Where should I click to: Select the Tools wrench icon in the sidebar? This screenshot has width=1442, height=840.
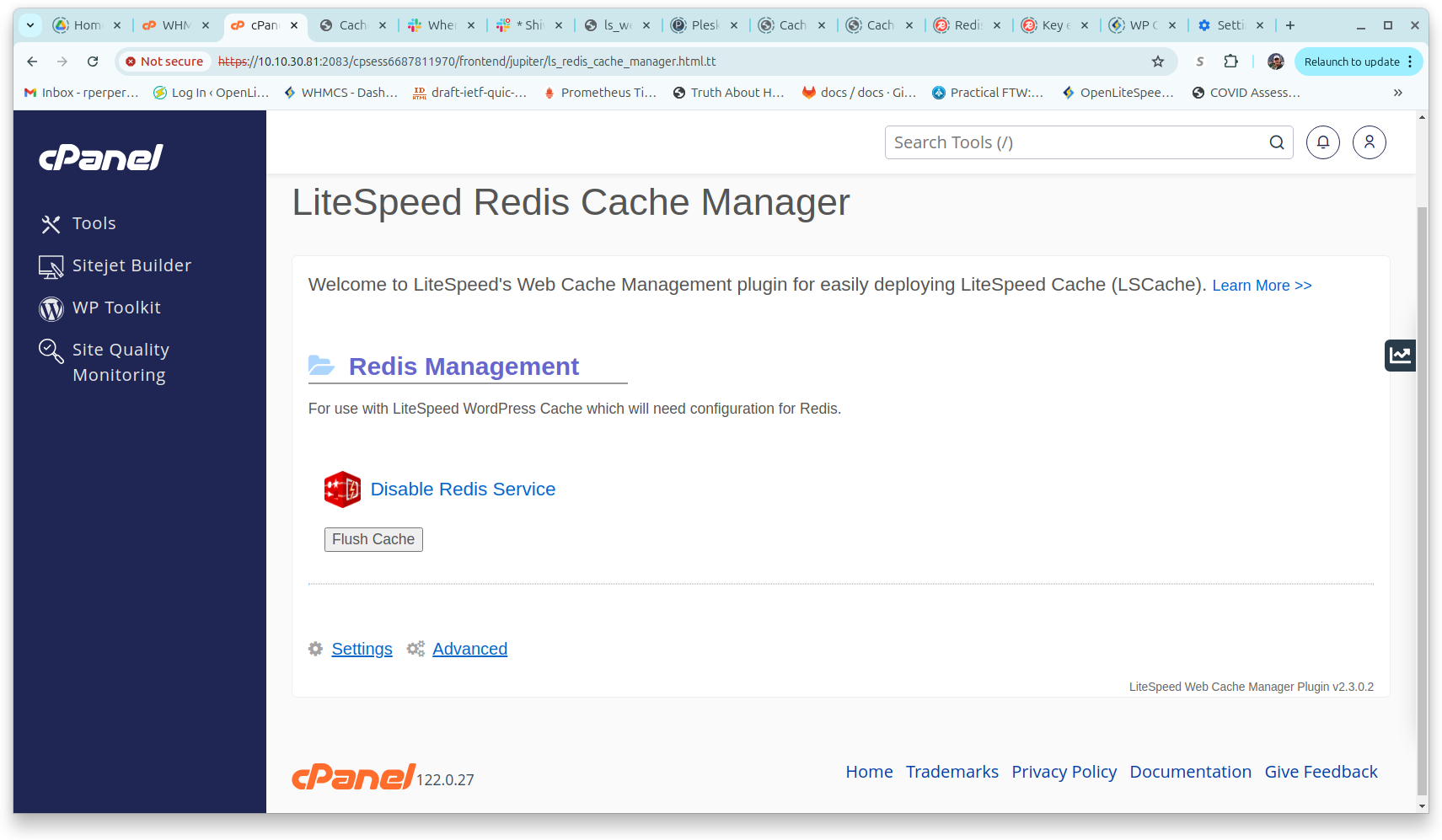tap(51, 223)
